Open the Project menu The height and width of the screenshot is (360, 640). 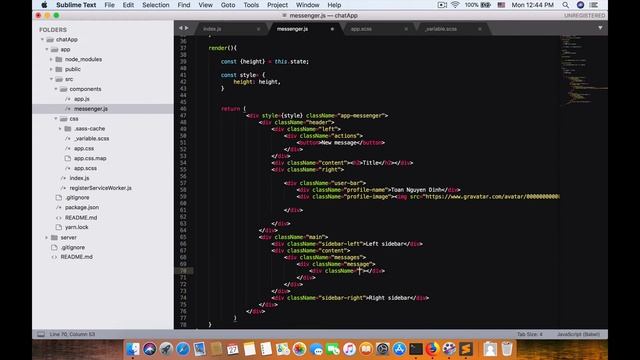[278, 5]
